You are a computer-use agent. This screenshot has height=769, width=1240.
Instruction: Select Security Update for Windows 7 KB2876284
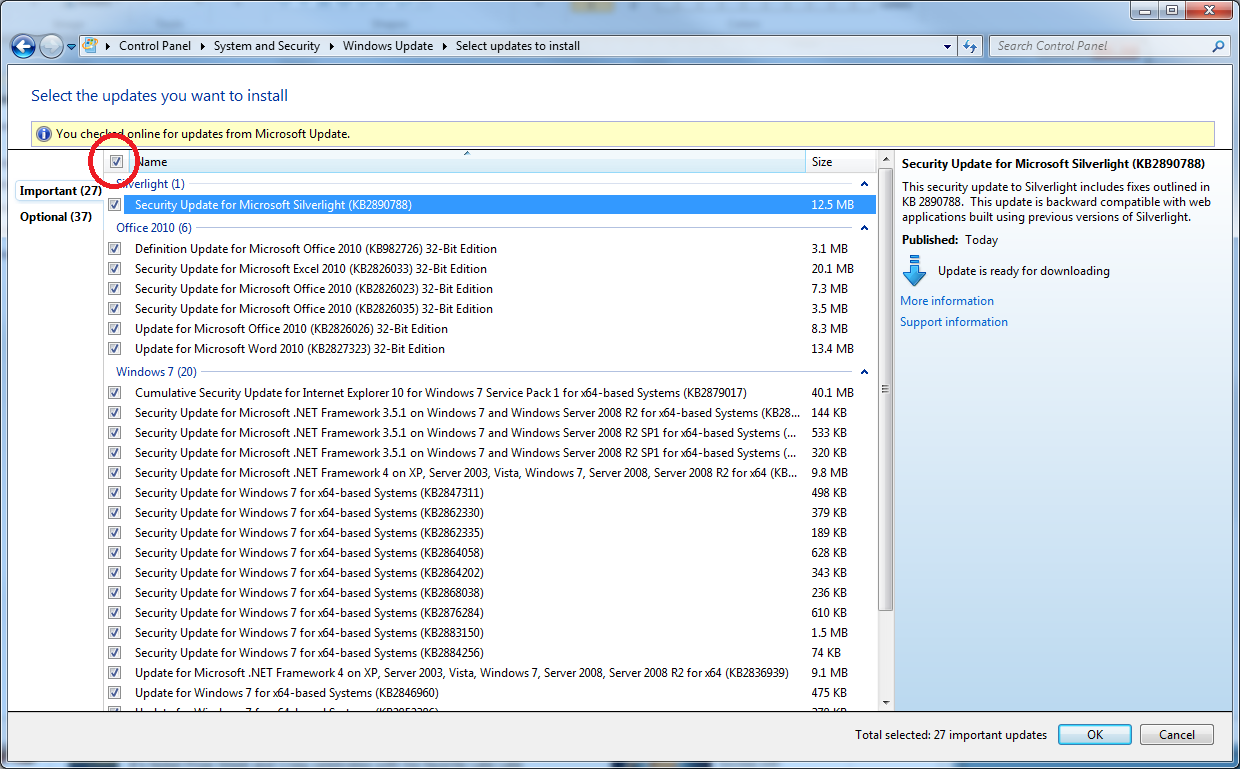tap(491, 613)
